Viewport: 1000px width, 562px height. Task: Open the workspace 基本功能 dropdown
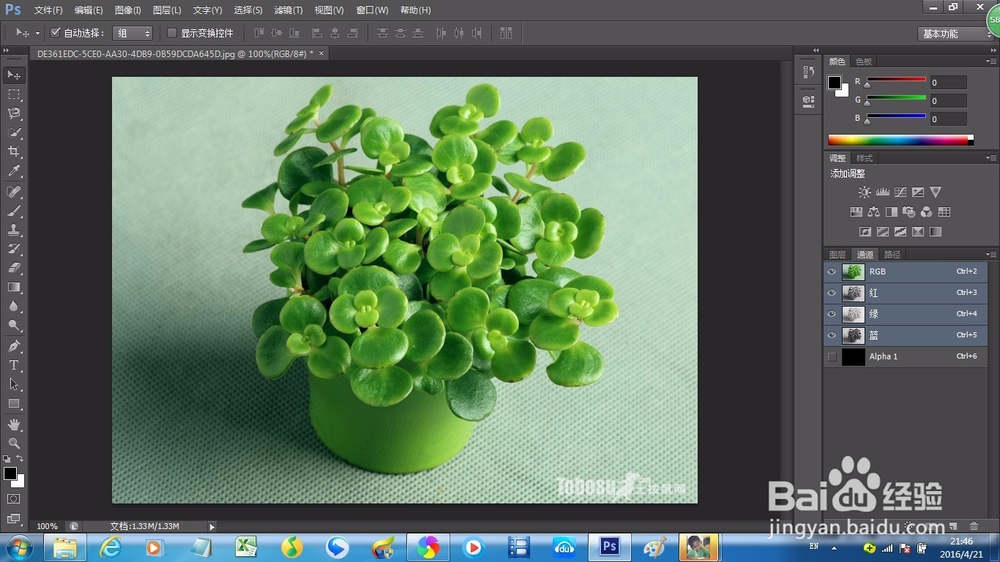pos(955,33)
